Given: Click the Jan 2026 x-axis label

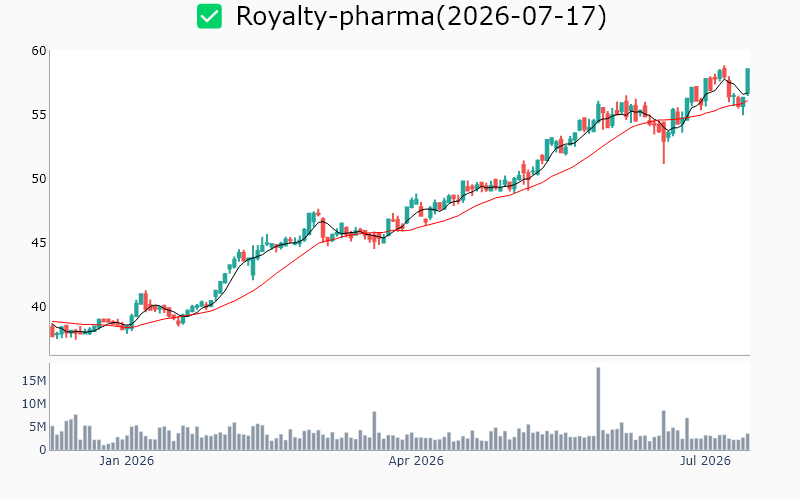Looking at the screenshot, I should click(x=126, y=461).
